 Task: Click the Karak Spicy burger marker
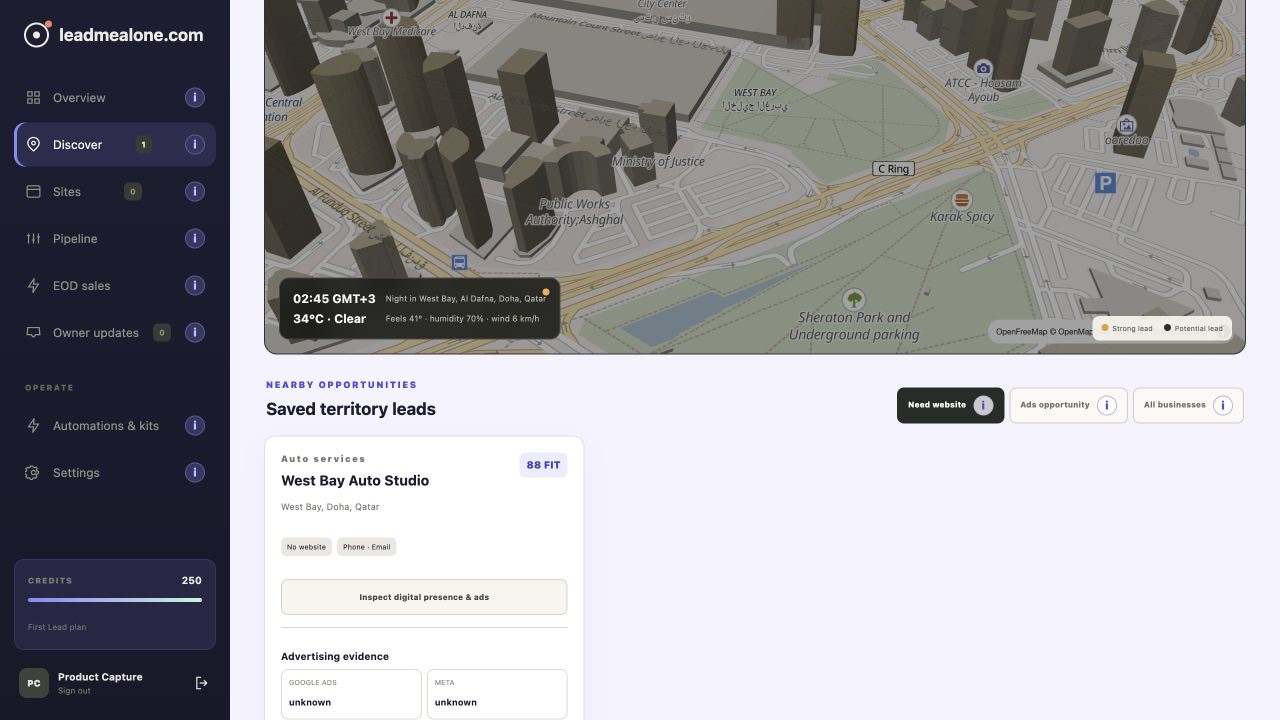point(962,200)
